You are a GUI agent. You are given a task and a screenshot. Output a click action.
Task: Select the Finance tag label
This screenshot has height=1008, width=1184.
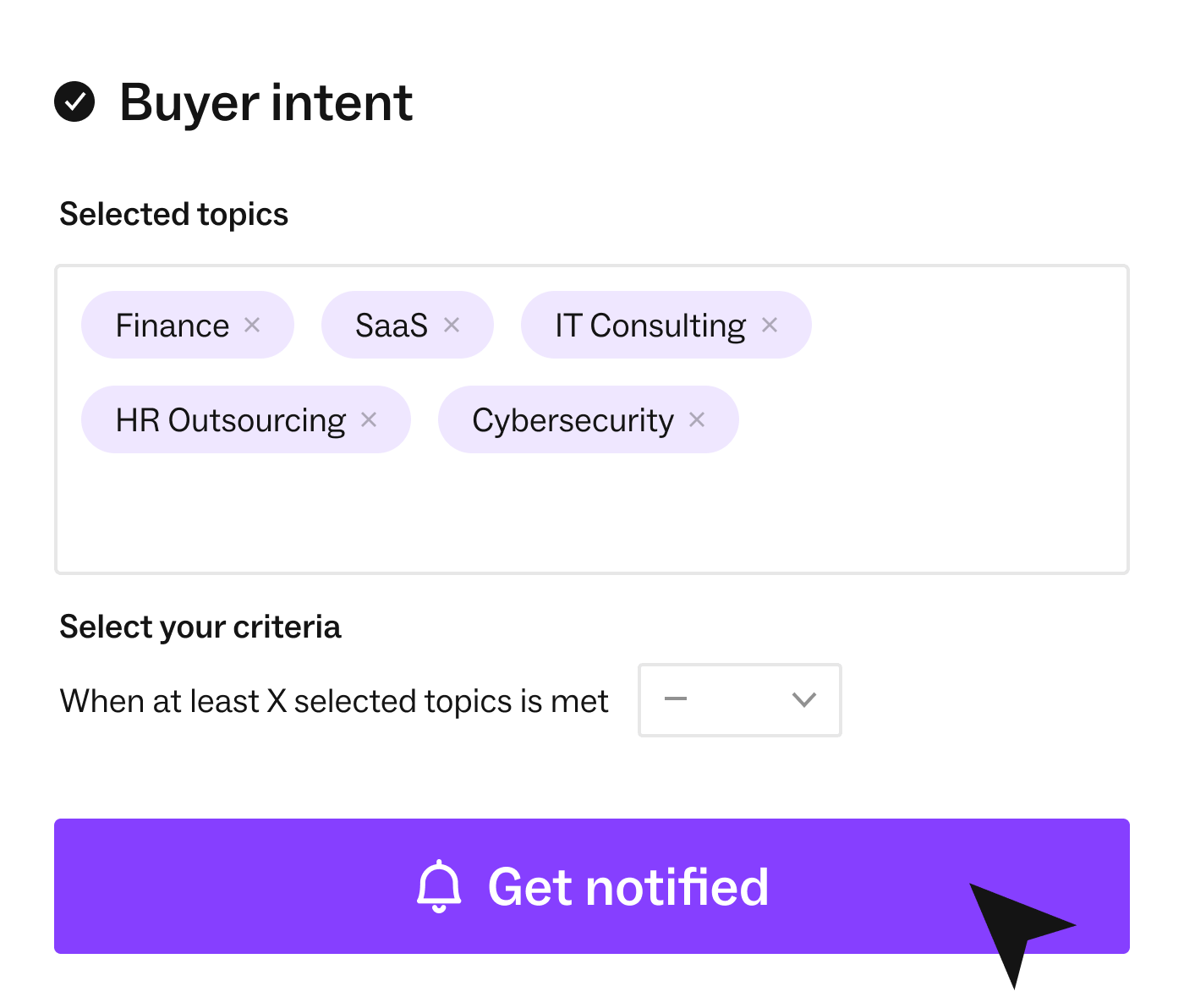[173, 326]
